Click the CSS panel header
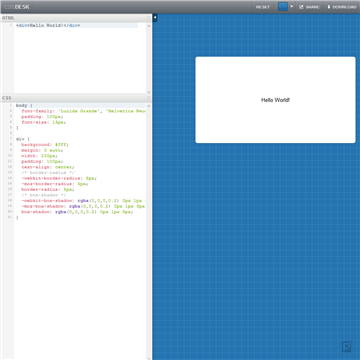The height and width of the screenshot is (360, 360). [76, 98]
